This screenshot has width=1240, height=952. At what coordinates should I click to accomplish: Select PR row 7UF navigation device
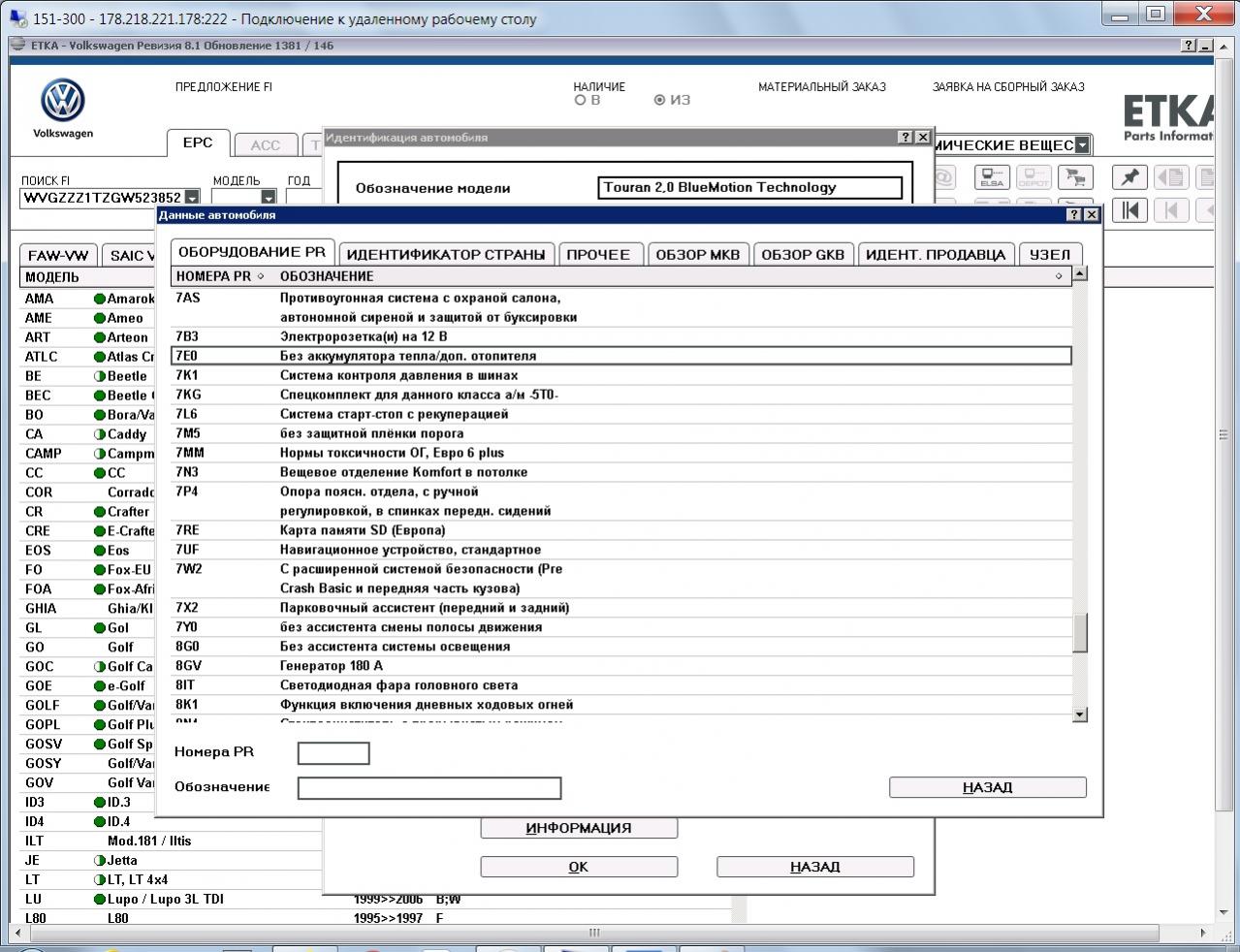pyautogui.click(x=621, y=550)
